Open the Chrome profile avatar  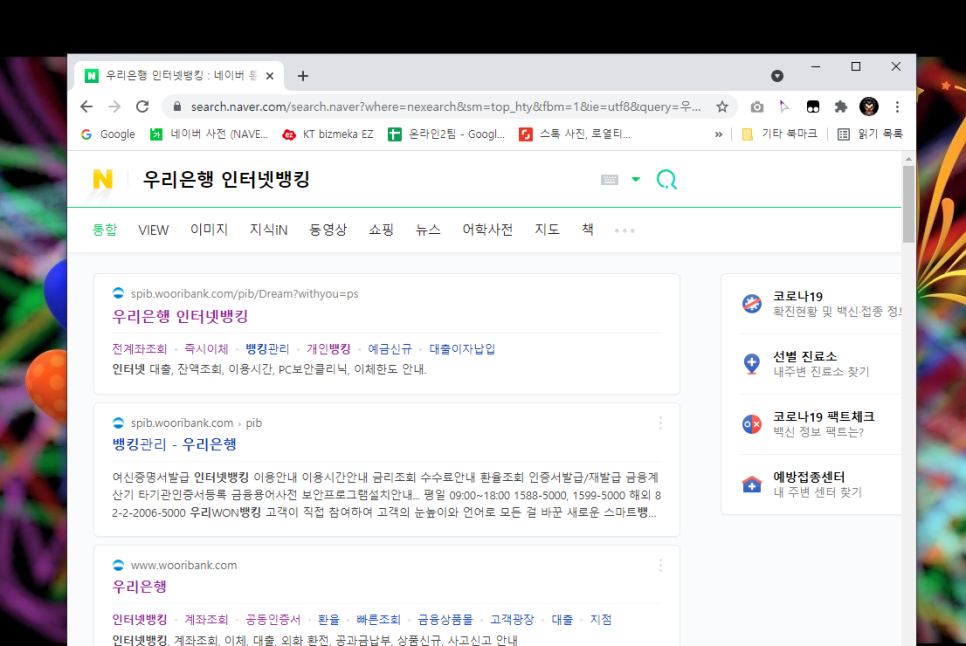[x=869, y=107]
